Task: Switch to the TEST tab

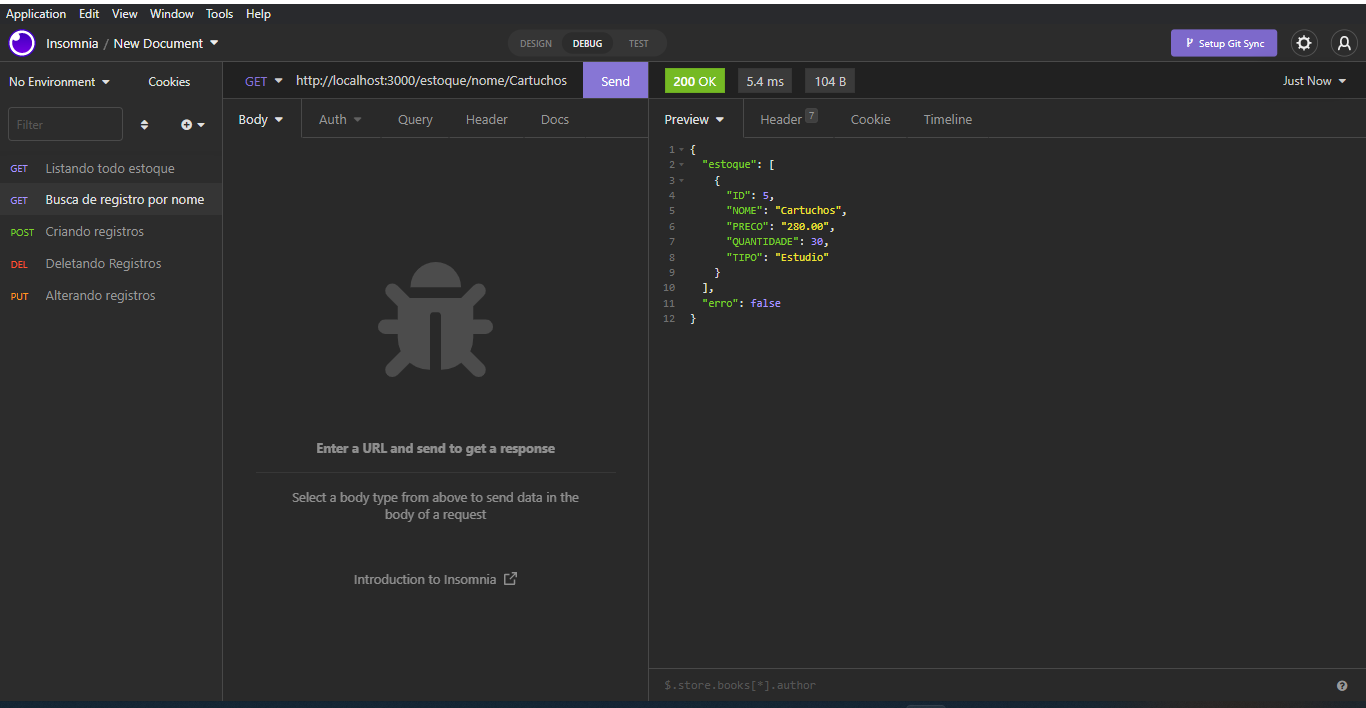Action: (638, 43)
